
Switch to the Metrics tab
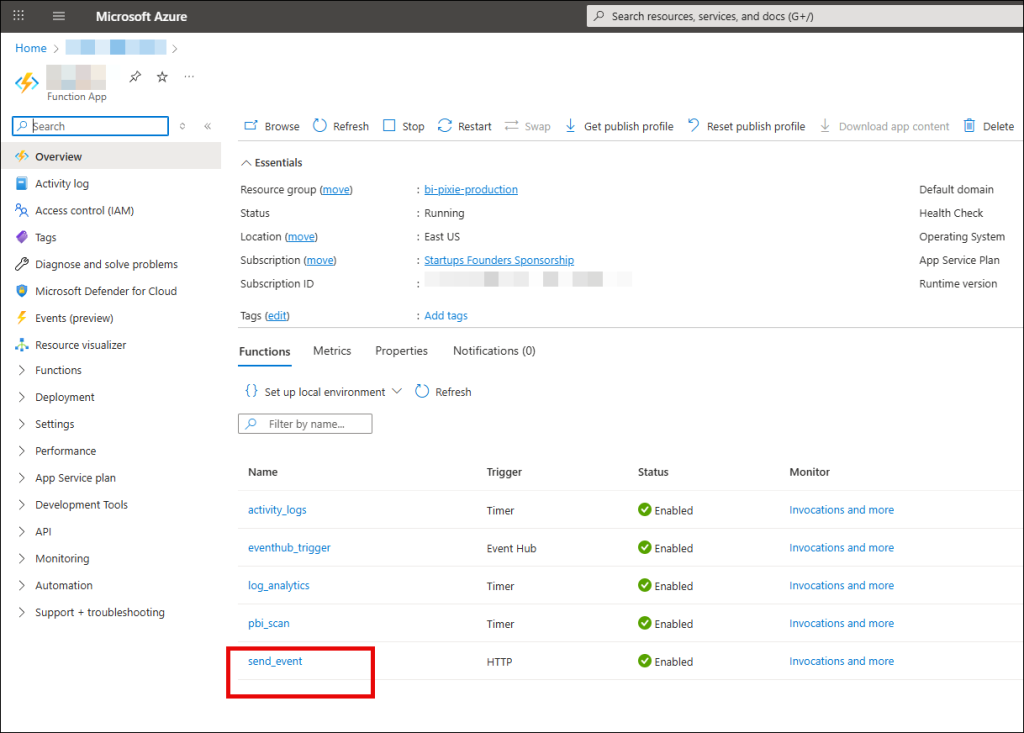point(332,351)
